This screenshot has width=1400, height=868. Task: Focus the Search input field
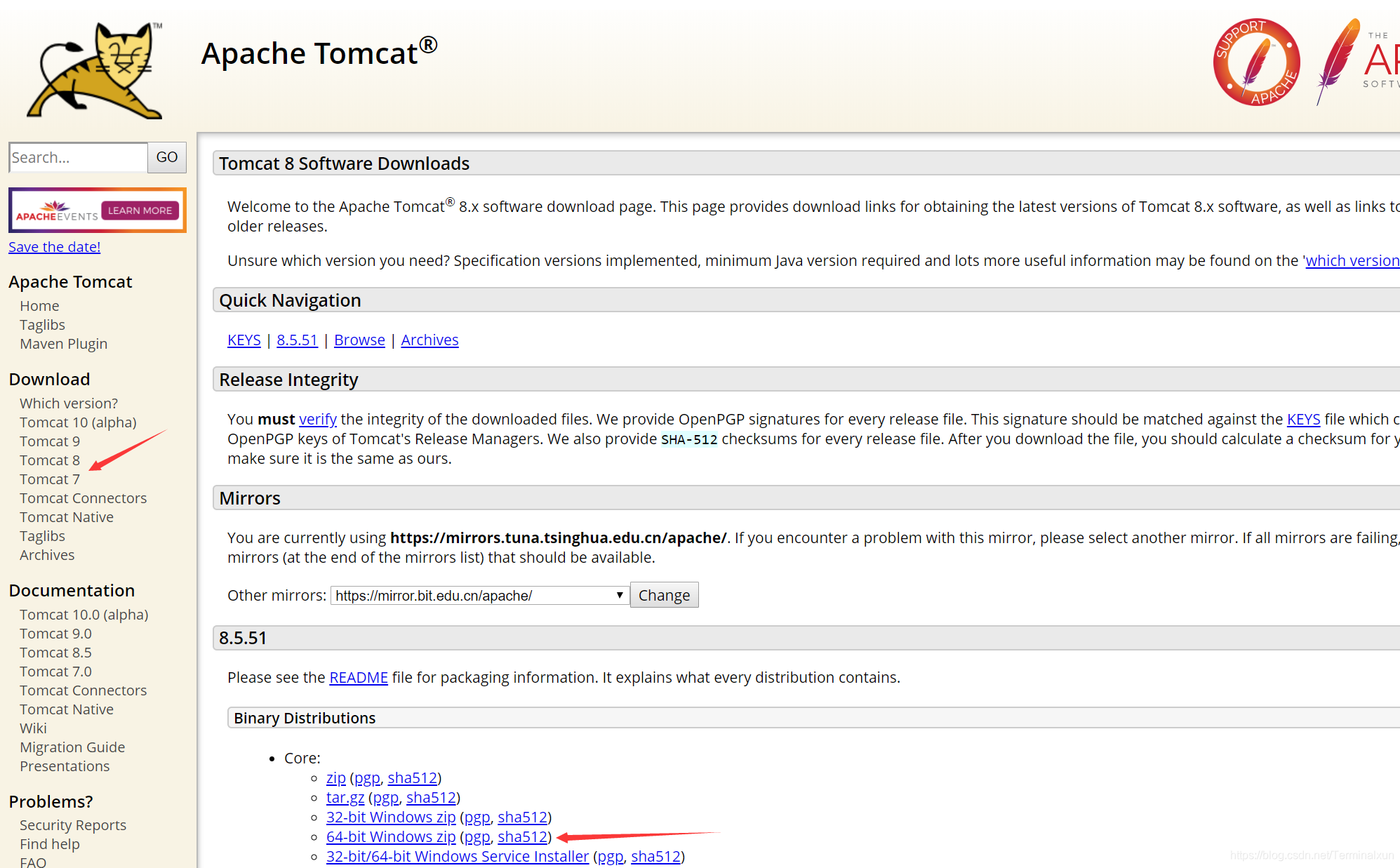(78, 157)
